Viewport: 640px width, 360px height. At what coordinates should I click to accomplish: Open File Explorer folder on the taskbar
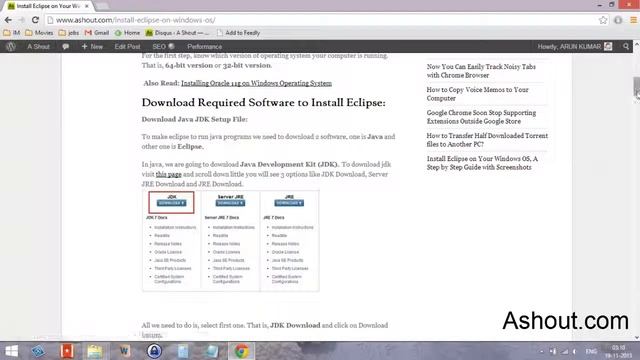pos(95,351)
